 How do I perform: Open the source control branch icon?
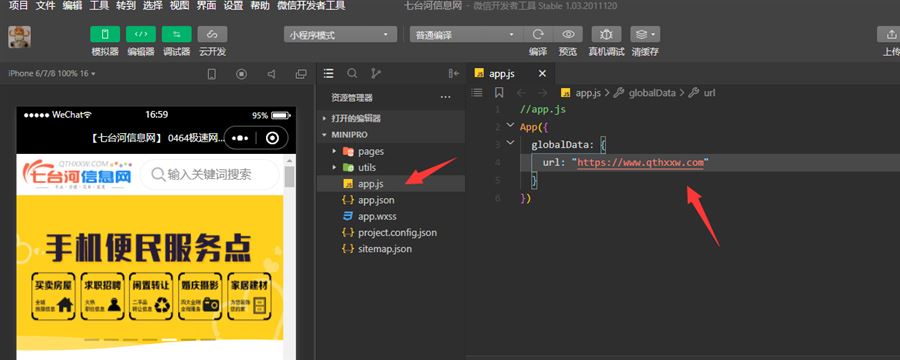coord(375,73)
